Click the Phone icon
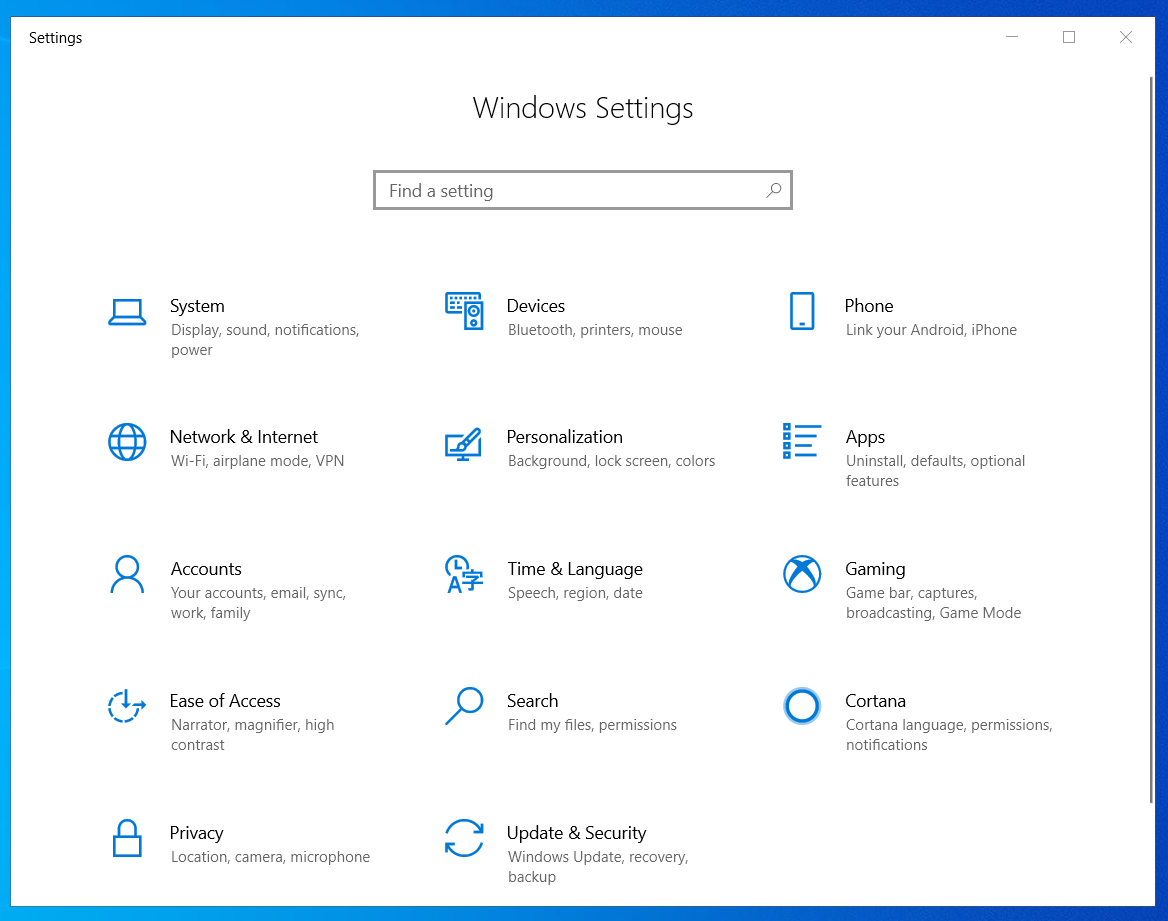 pos(801,311)
